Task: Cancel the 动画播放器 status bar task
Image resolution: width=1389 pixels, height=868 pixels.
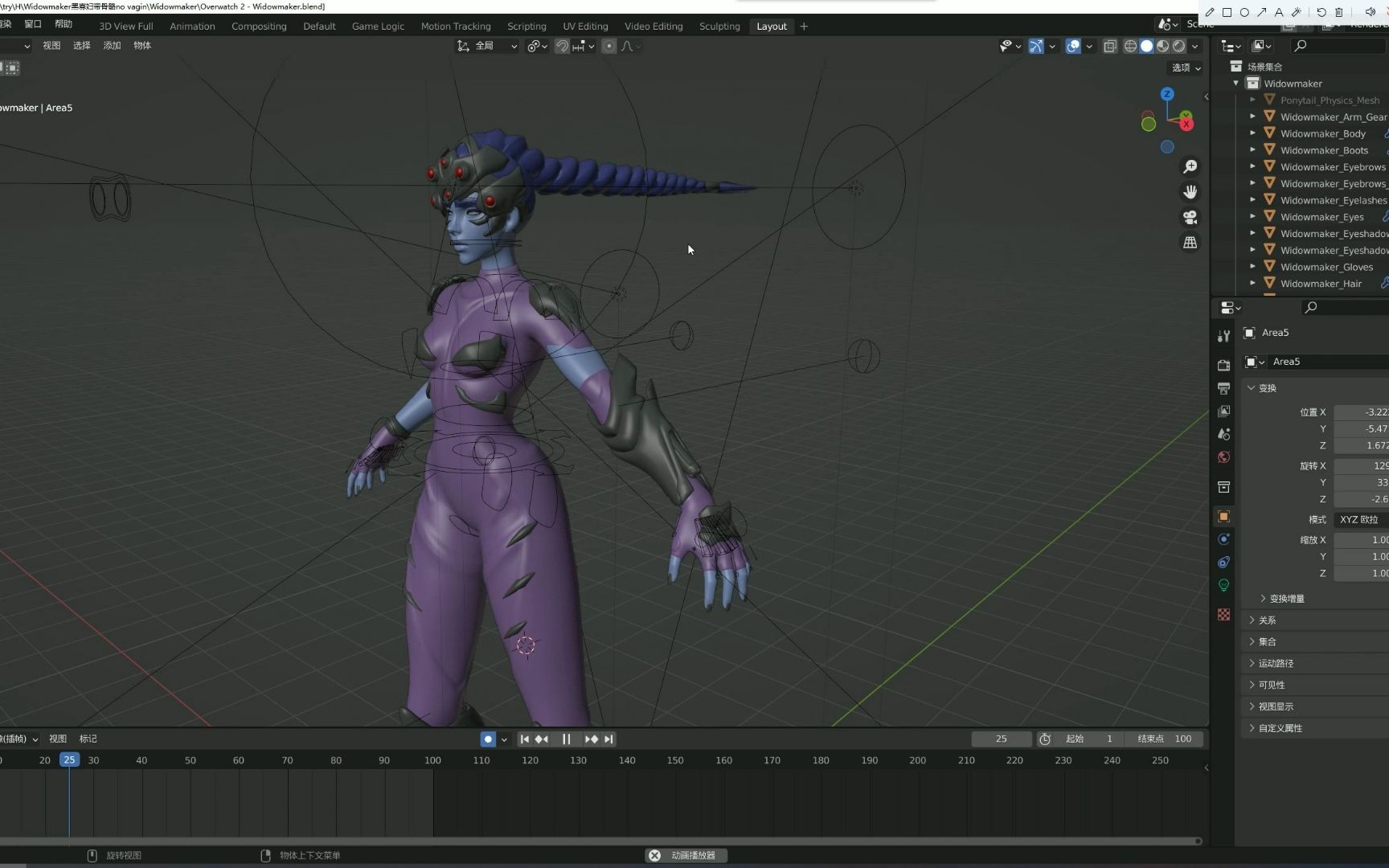Action: click(x=654, y=855)
